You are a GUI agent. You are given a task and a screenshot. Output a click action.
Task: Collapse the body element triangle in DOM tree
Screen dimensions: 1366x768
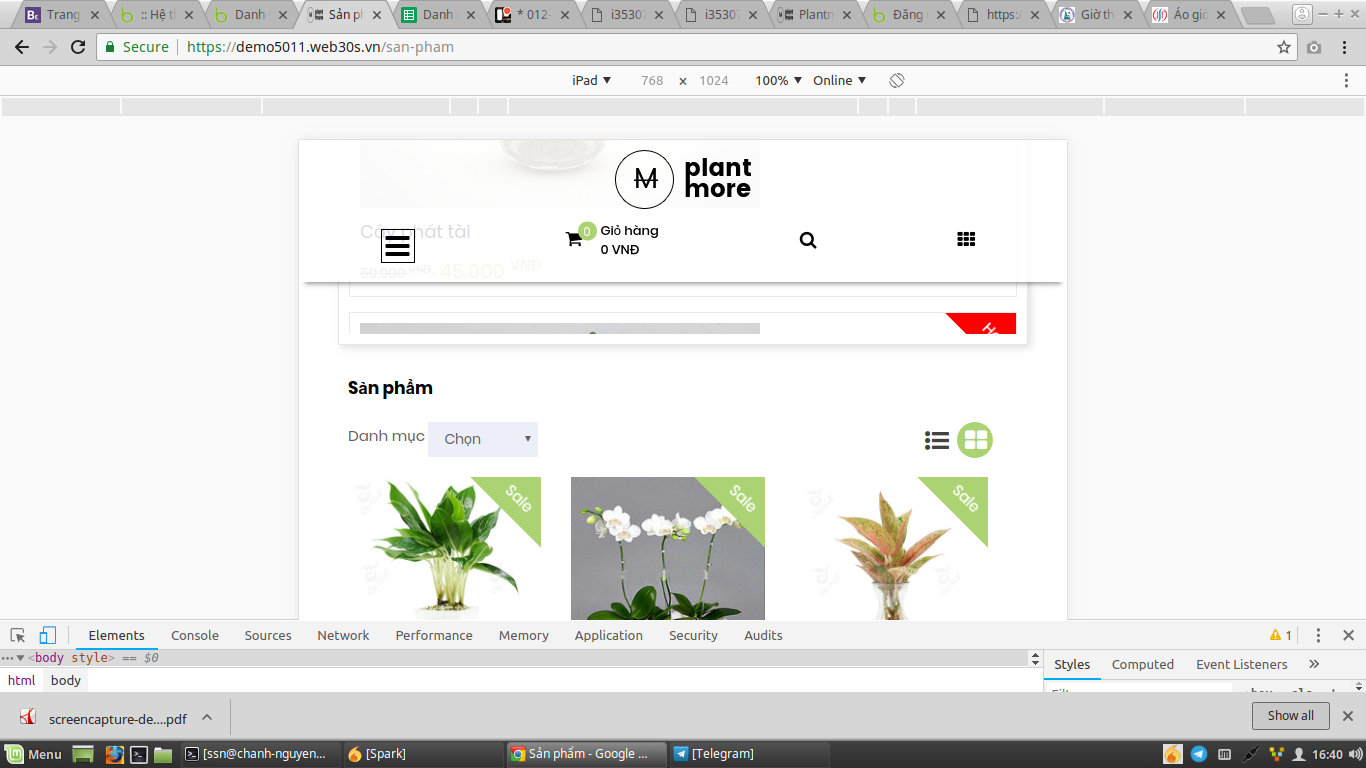point(20,658)
